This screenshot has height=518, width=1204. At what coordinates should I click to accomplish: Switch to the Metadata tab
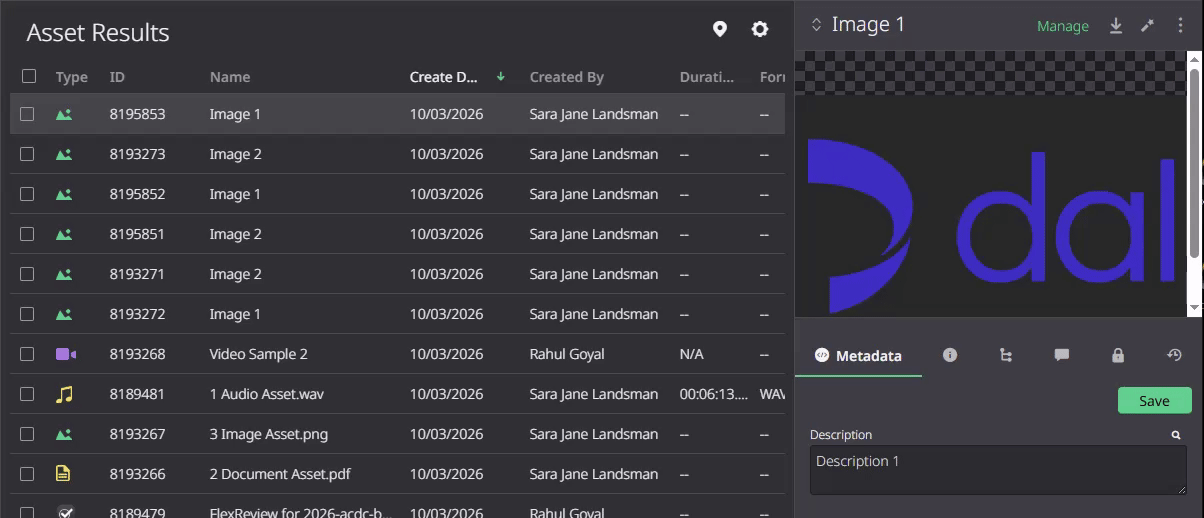(x=858, y=356)
